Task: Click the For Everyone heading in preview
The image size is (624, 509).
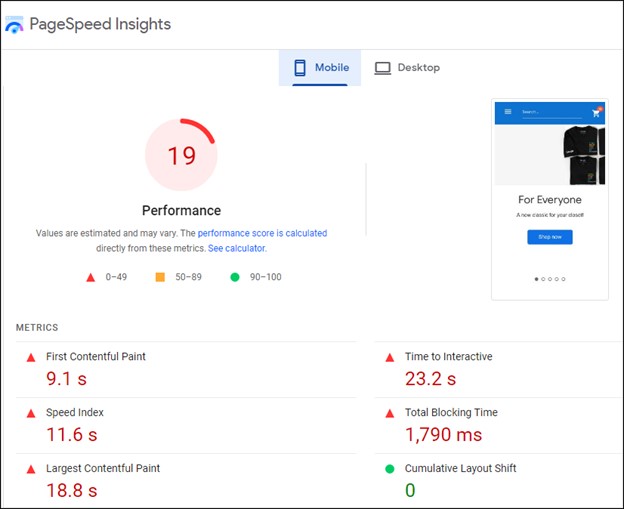Action: 550,200
